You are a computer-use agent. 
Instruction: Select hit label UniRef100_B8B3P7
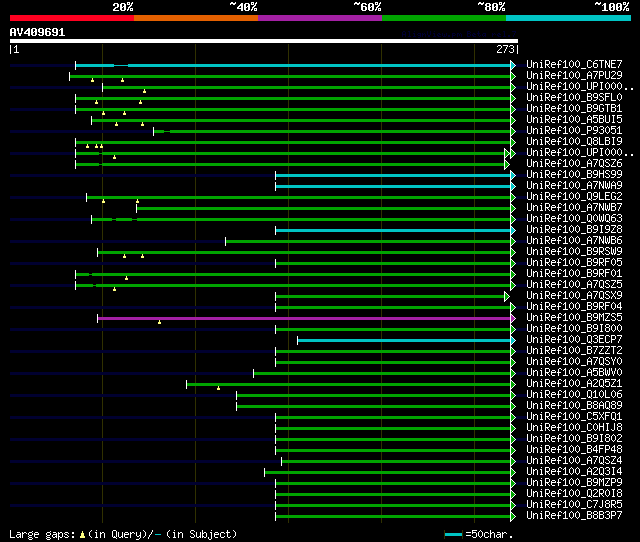point(574,516)
